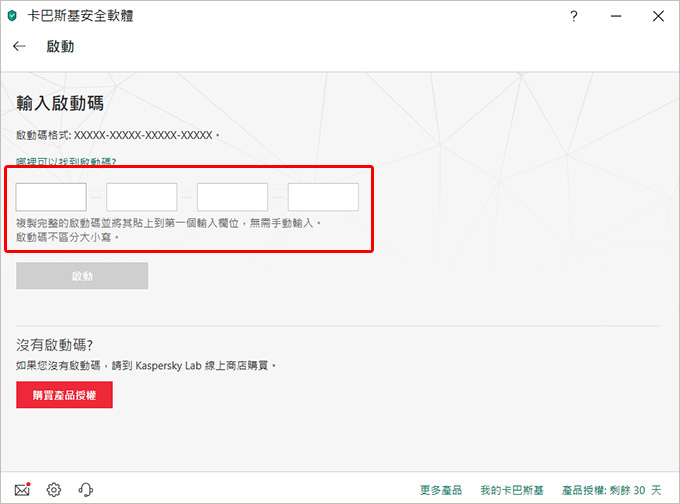Open help via the question mark icon
The height and width of the screenshot is (504, 680).
coord(574,16)
